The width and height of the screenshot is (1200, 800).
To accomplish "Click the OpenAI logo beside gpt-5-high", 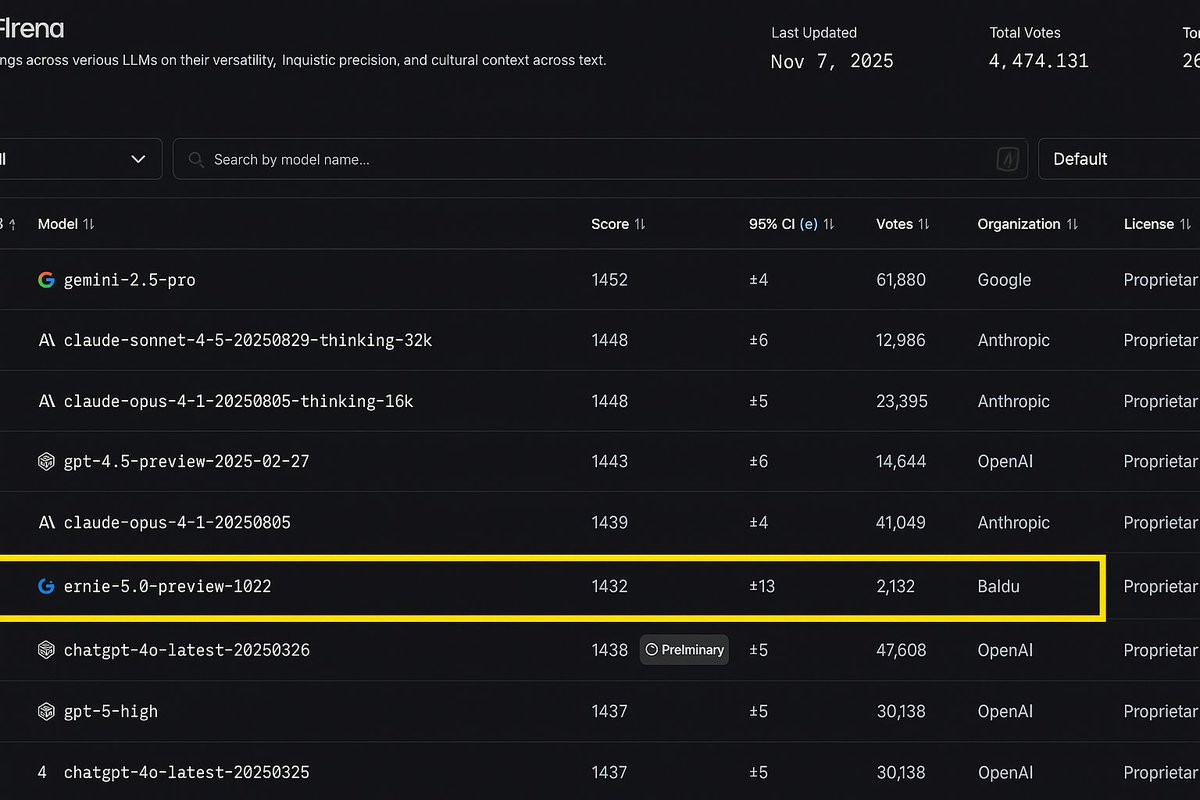I will coord(46,712).
